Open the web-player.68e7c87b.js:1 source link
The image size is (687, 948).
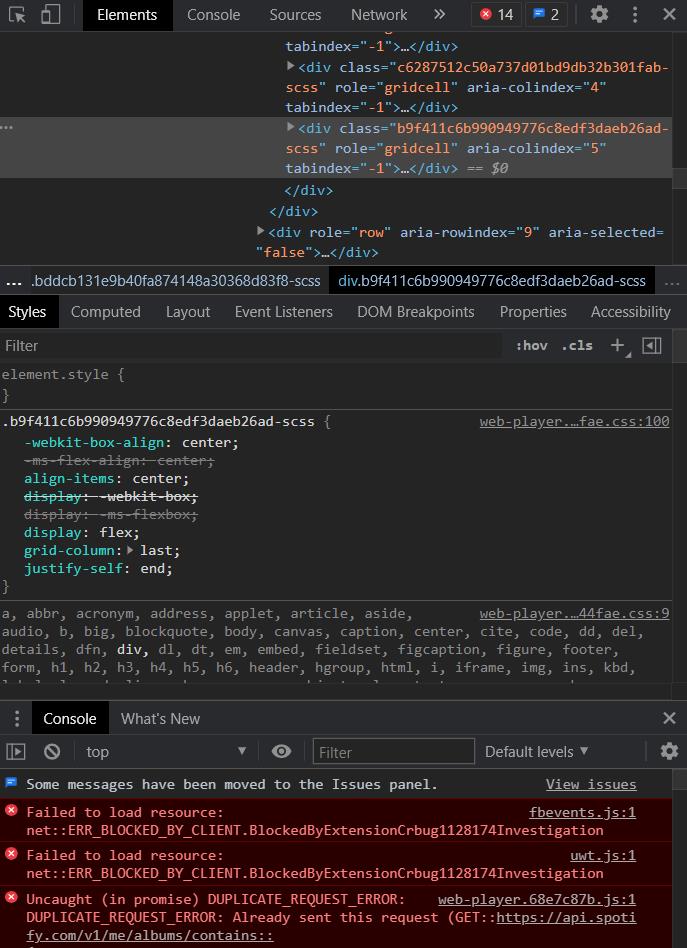pyautogui.click(x=537, y=900)
